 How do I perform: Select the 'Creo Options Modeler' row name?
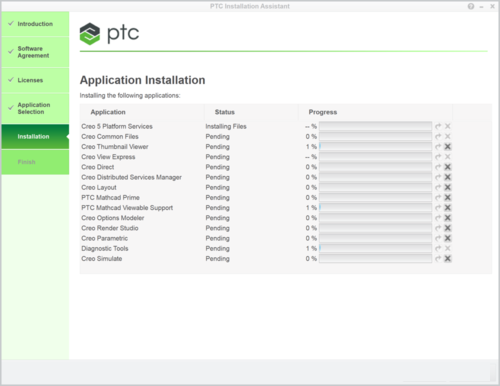pyautogui.click(x=113, y=218)
